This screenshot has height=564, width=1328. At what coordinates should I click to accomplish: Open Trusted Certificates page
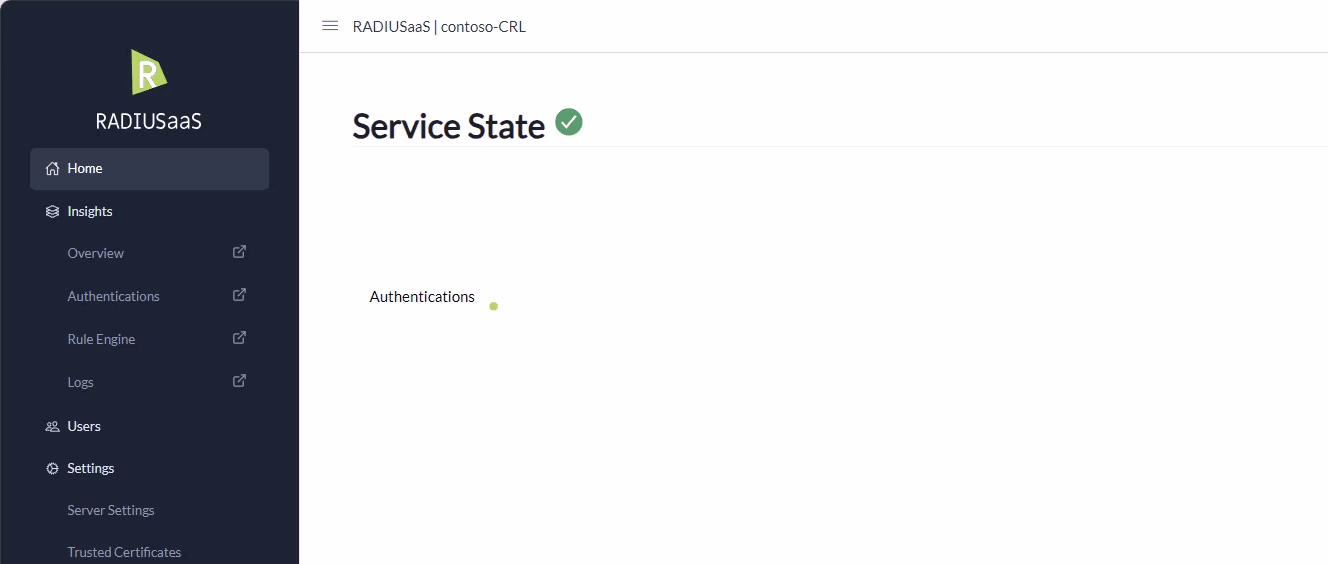(124, 552)
